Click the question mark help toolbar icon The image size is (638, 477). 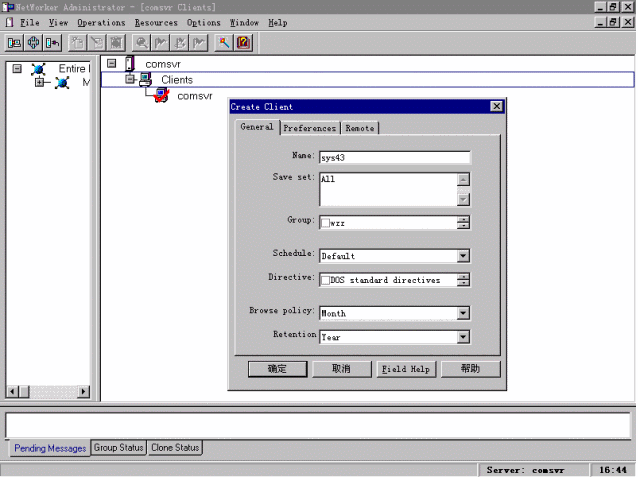tap(243, 42)
